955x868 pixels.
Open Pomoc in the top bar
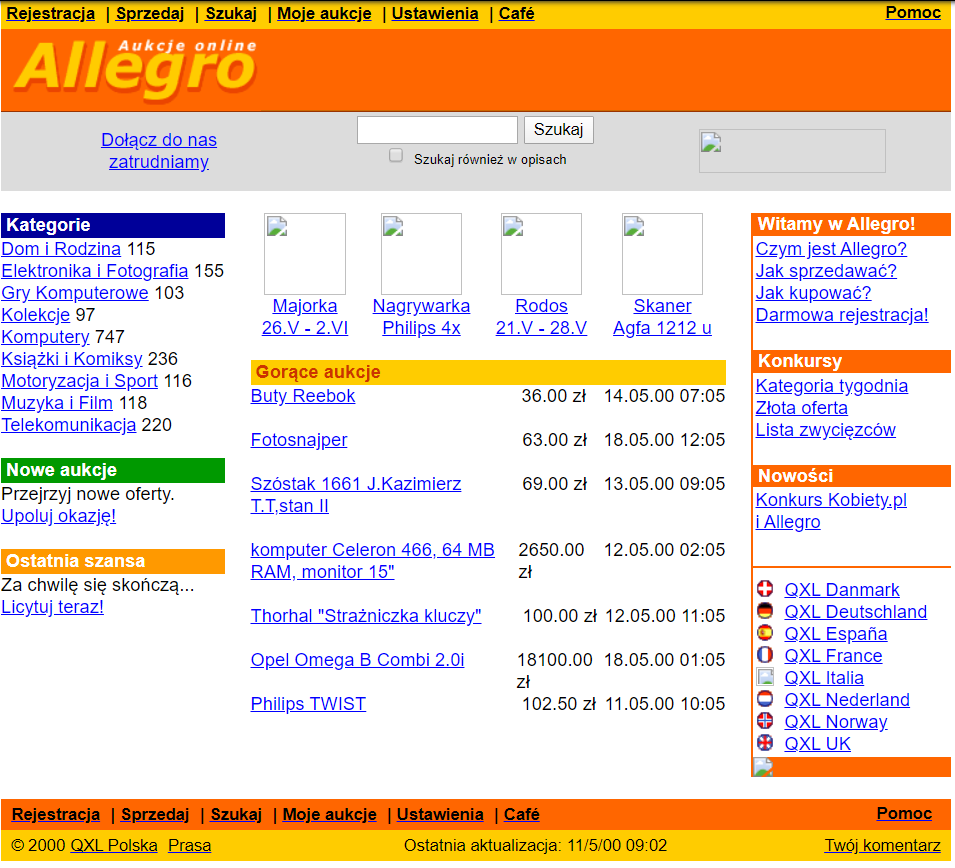click(913, 13)
